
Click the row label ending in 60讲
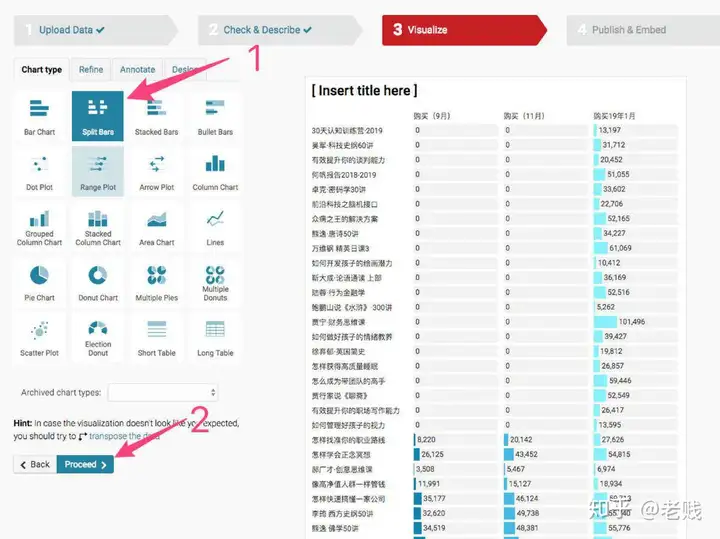tap(343, 146)
